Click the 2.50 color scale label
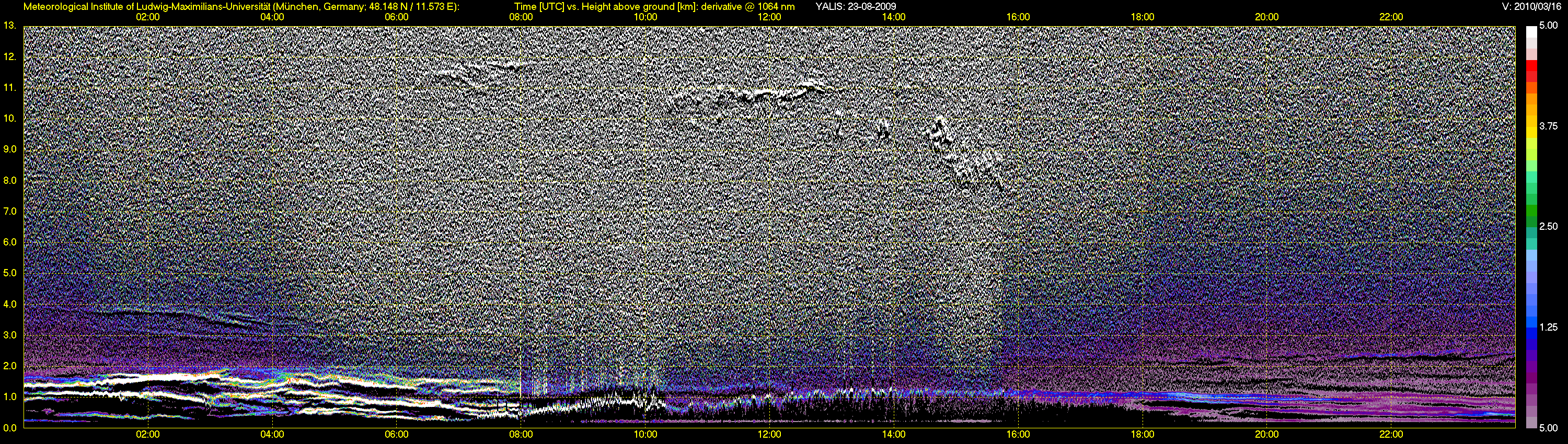The image size is (1568, 444). [1548, 227]
